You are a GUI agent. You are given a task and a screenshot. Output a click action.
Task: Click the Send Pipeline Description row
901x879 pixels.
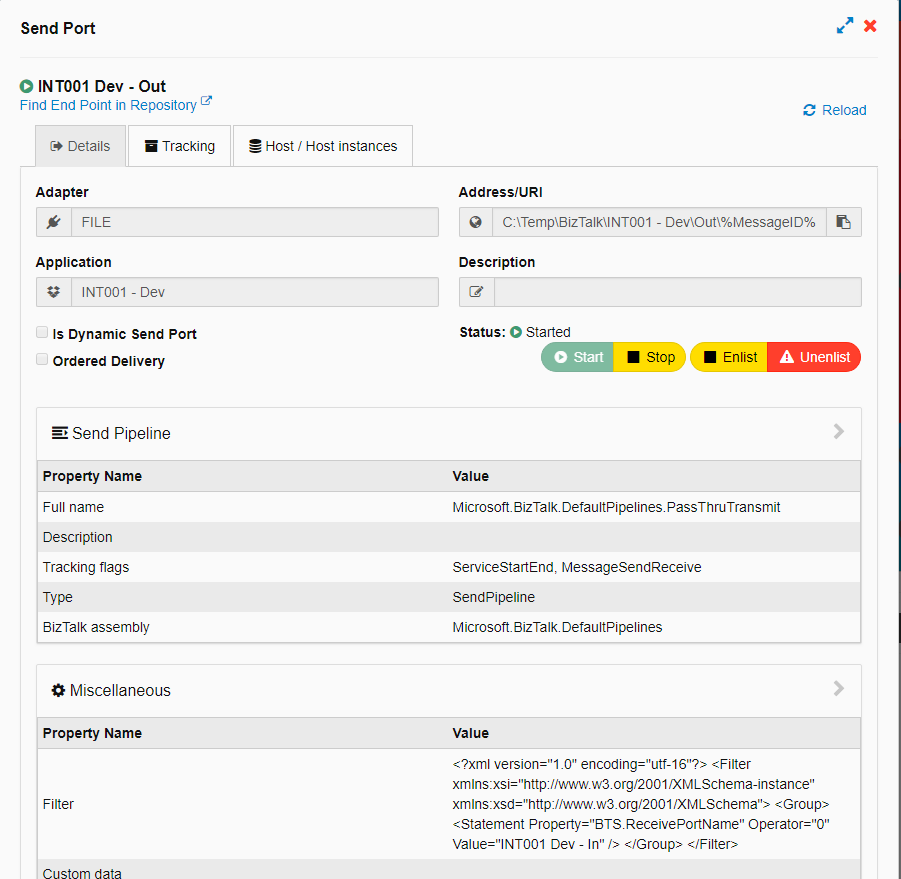[x=449, y=537]
